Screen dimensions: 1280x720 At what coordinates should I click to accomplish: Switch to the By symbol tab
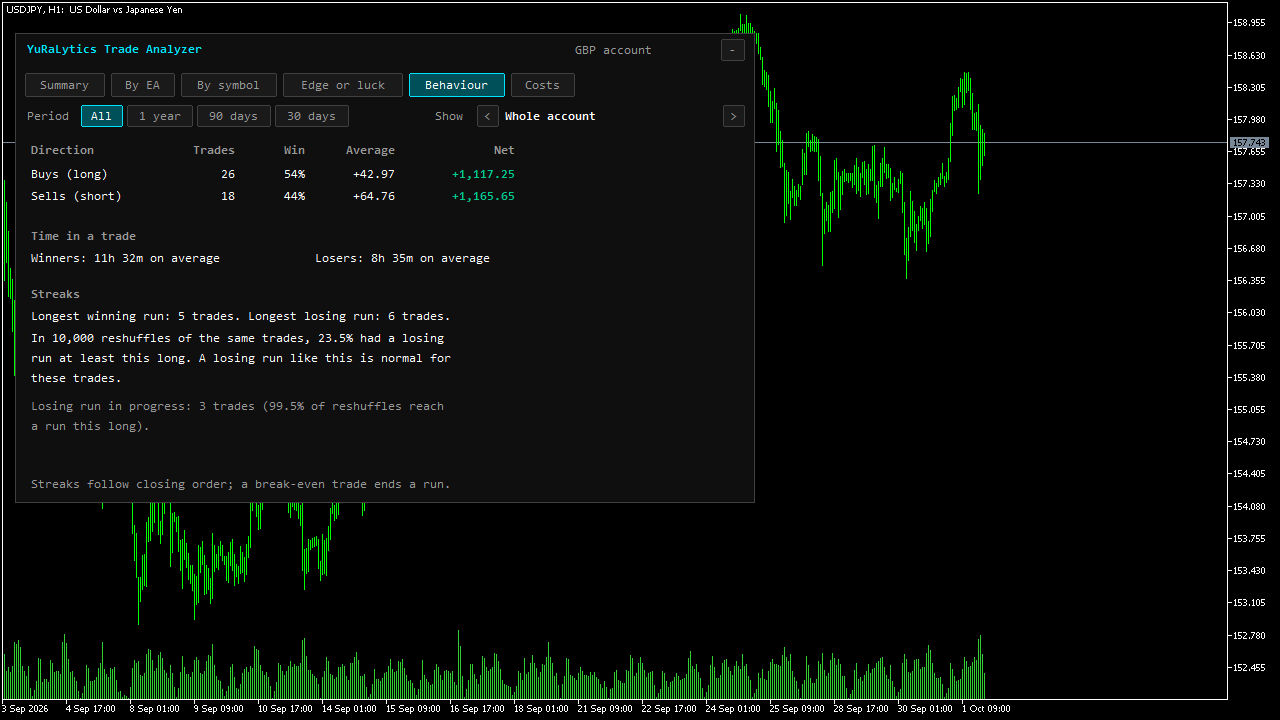(228, 85)
